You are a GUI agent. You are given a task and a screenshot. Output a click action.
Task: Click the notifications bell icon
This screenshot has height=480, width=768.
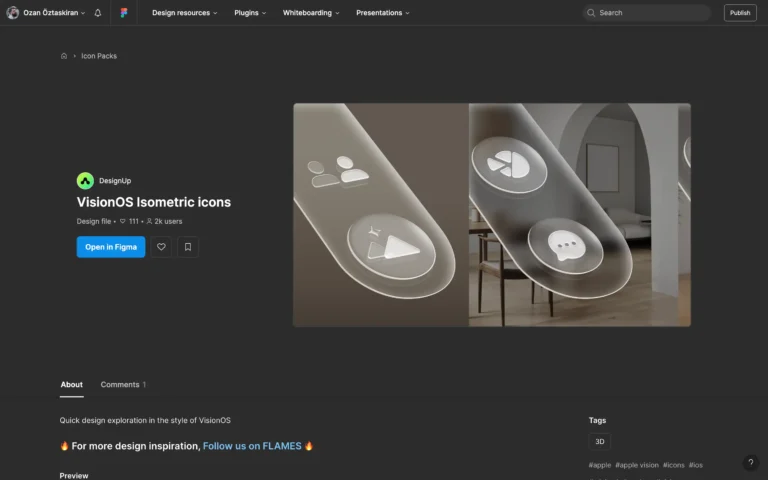pyautogui.click(x=98, y=13)
